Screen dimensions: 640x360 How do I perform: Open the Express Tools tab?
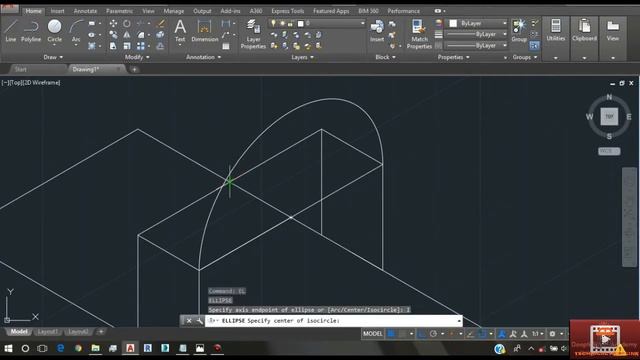[287, 11]
